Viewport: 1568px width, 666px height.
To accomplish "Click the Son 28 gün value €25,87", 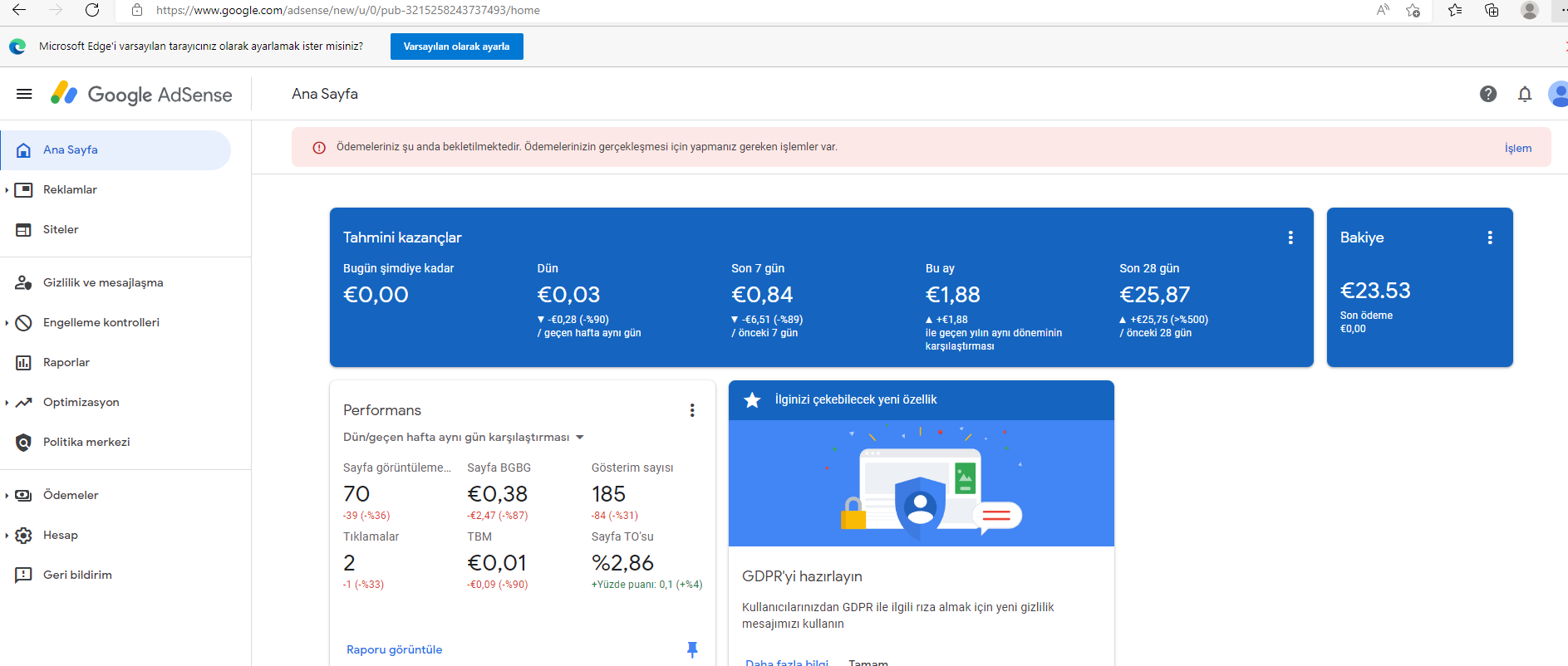I will [1155, 295].
